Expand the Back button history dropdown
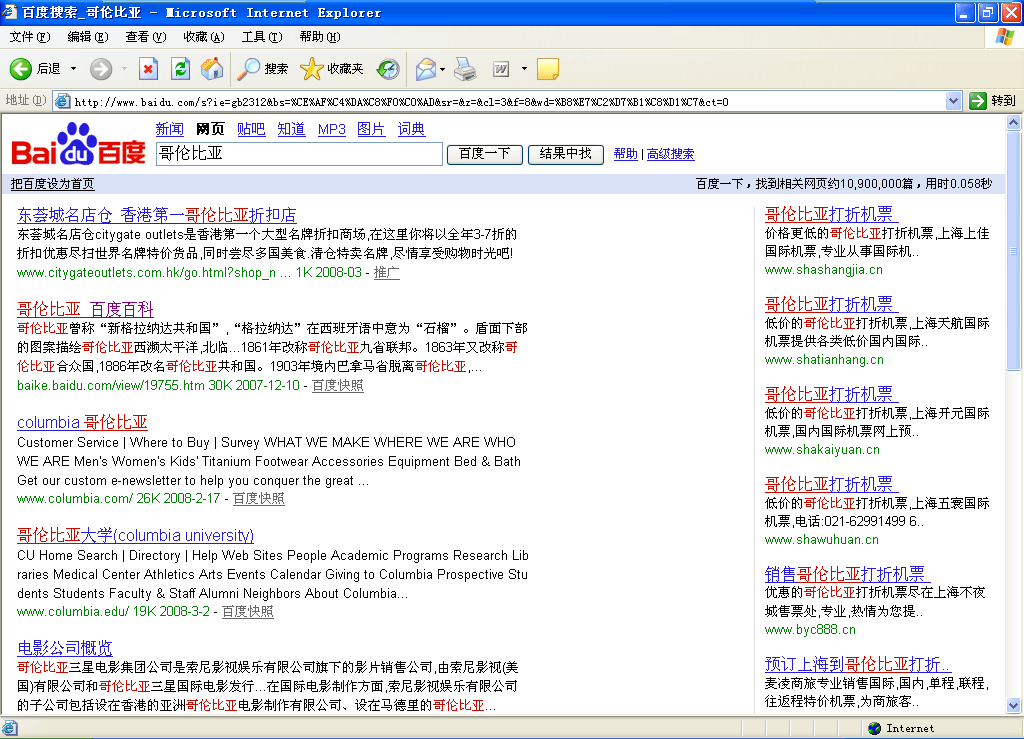Image resolution: width=1024 pixels, height=739 pixels. click(x=73, y=69)
